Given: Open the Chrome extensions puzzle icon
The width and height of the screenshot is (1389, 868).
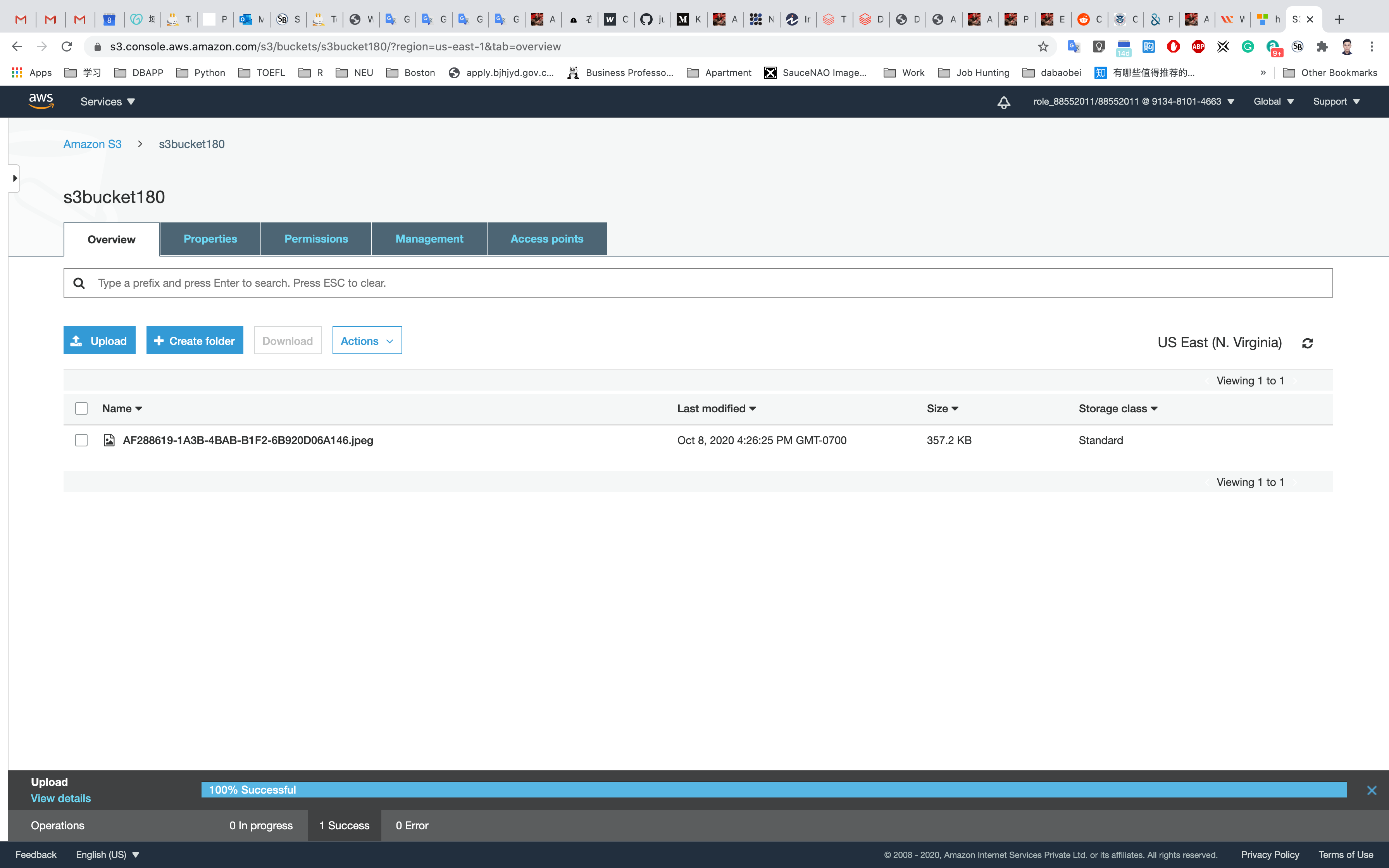Looking at the screenshot, I should [1322, 46].
